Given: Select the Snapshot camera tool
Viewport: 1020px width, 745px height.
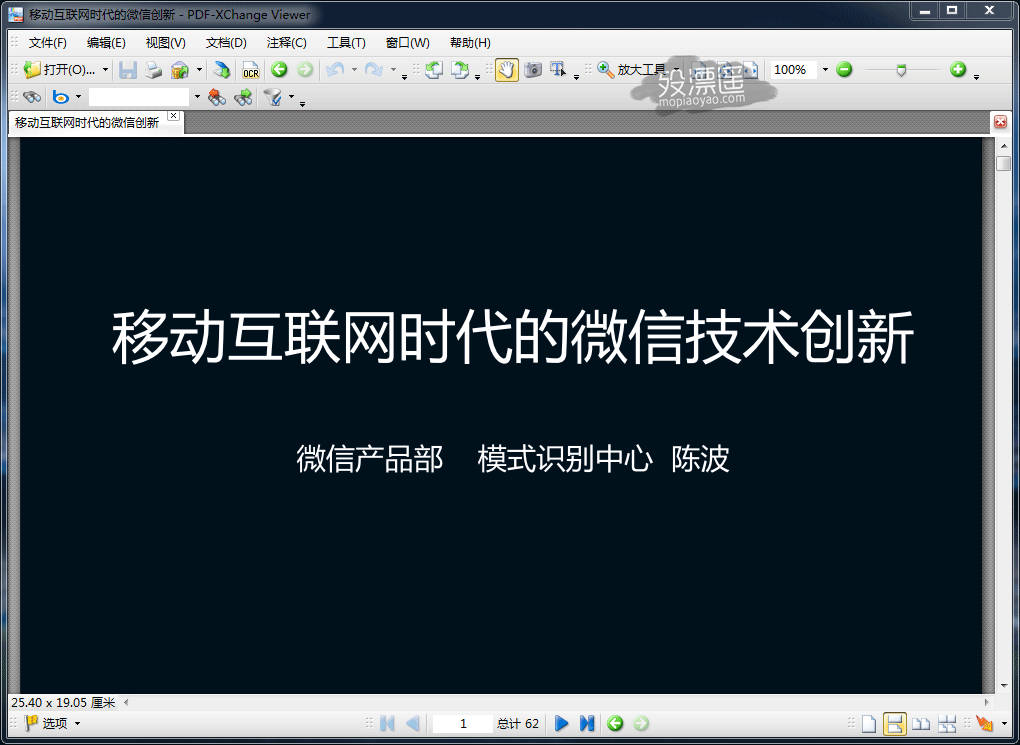Looking at the screenshot, I should 533,70.
